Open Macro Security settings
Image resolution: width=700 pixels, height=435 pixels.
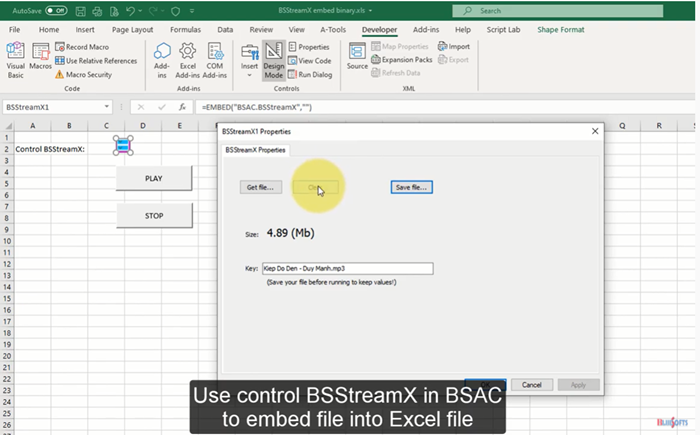pyautogui.click(x=83, y=75)
